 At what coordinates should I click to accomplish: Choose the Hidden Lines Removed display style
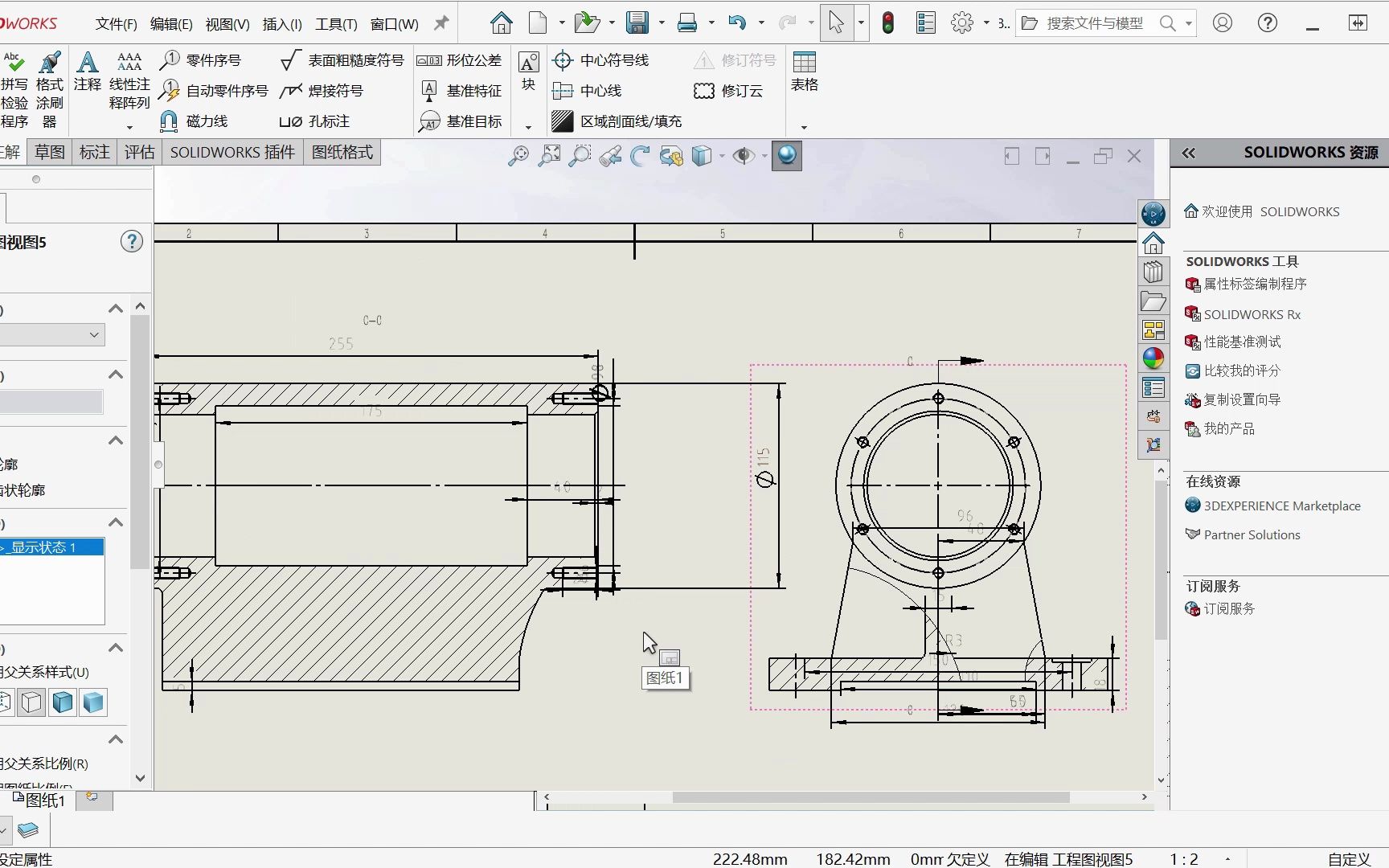tap(31, 702)
